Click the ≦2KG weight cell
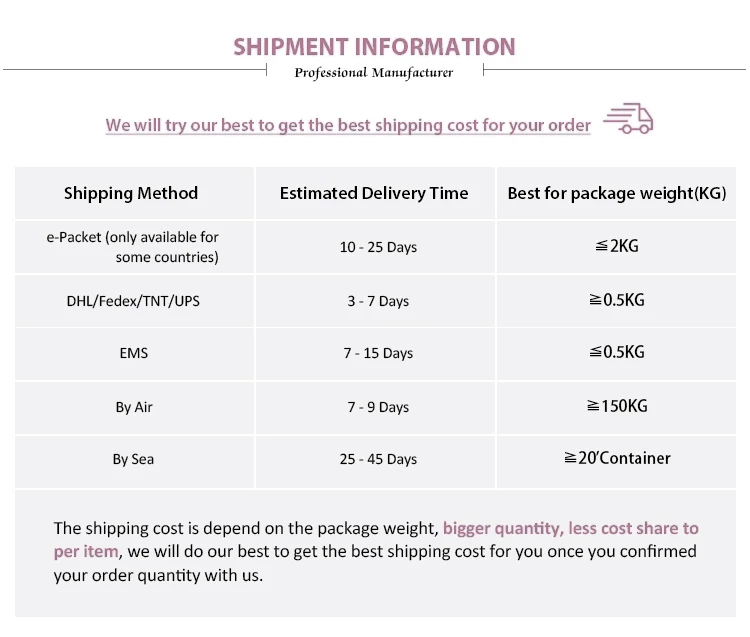This screenshot has width=750, height=637. point(616,245)
